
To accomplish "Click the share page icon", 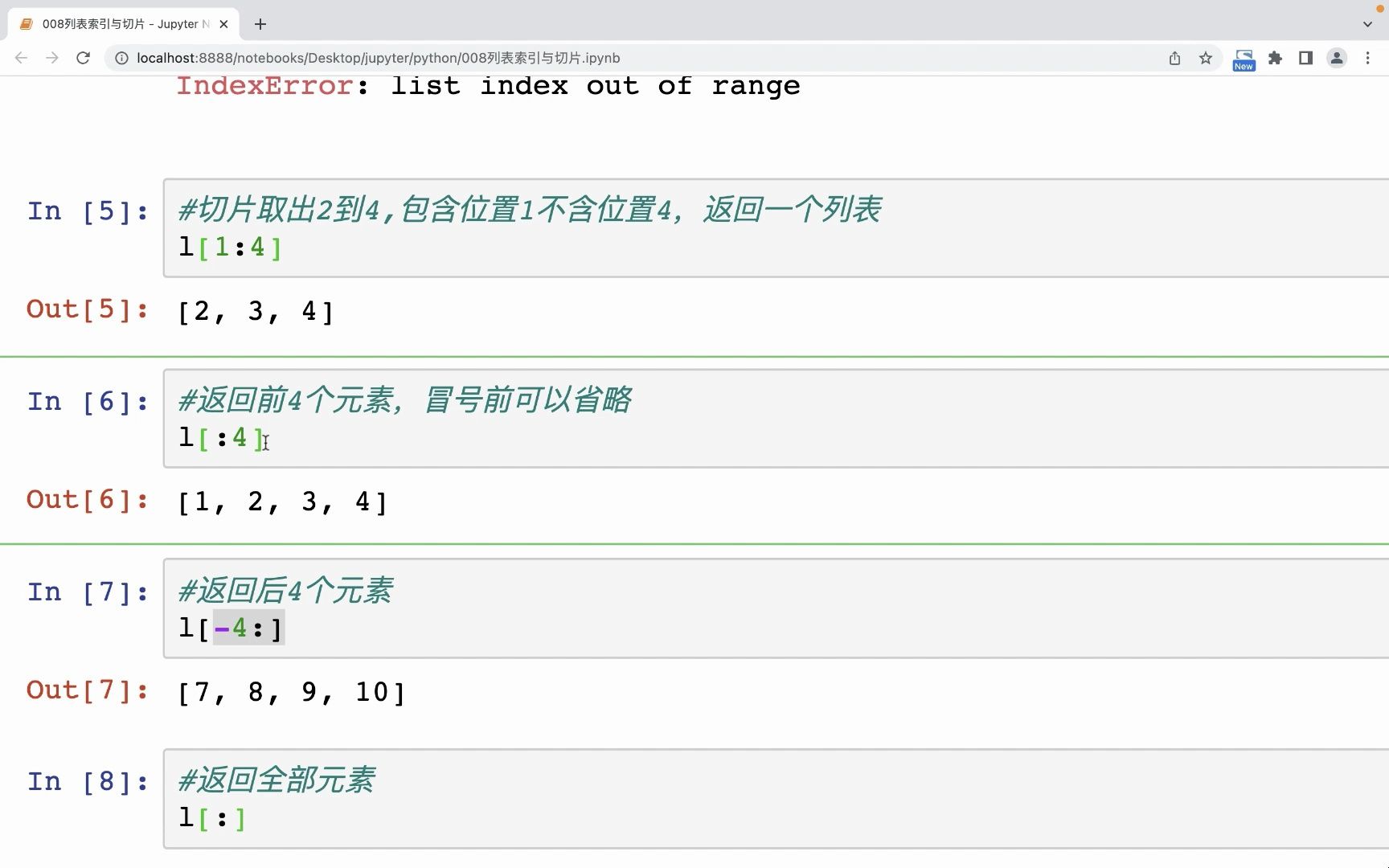I will pyautogui.click(x=1174, y=58).
